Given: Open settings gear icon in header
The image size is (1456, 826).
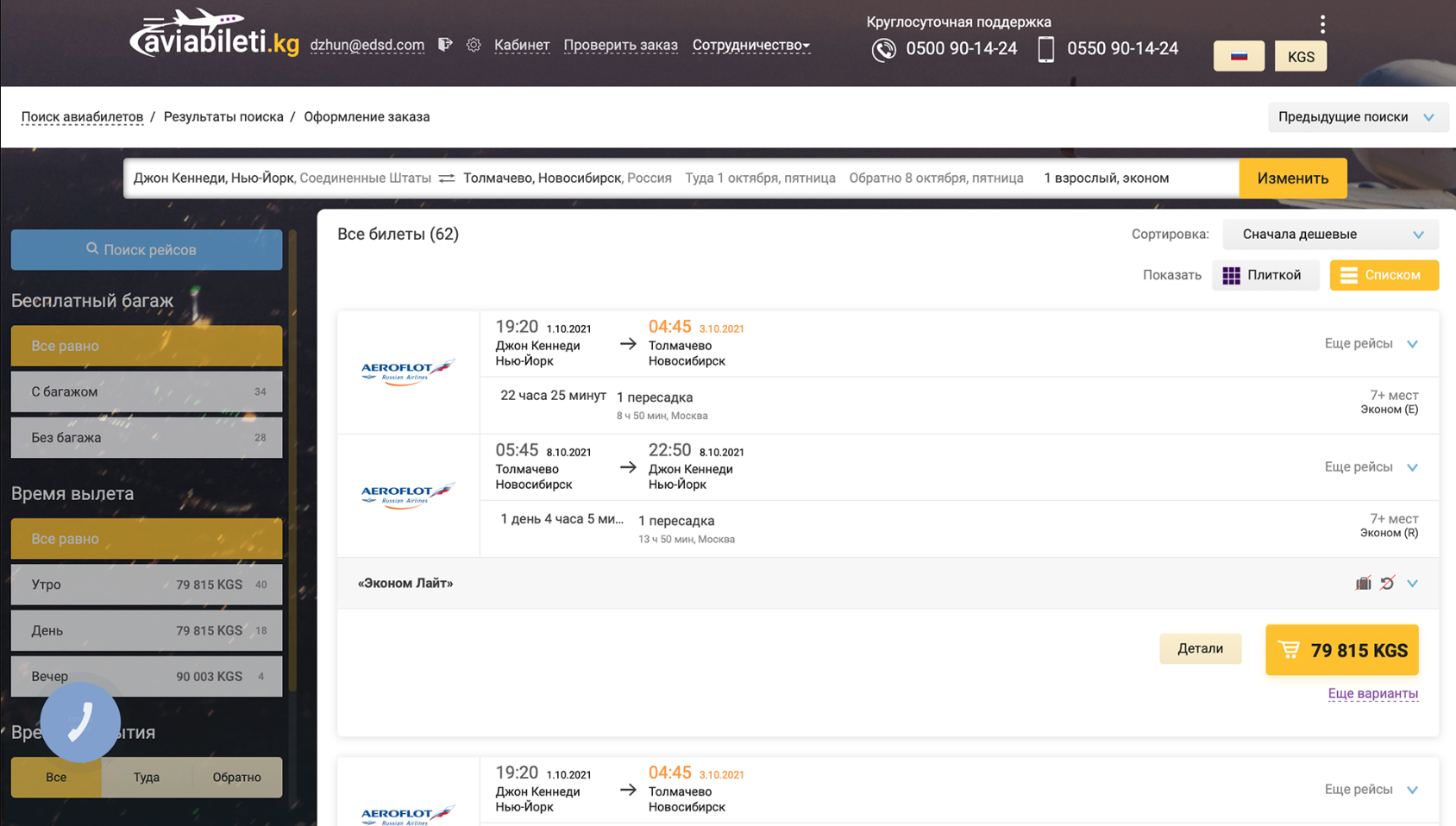Looking at the screenshot, I should [474, 45].
